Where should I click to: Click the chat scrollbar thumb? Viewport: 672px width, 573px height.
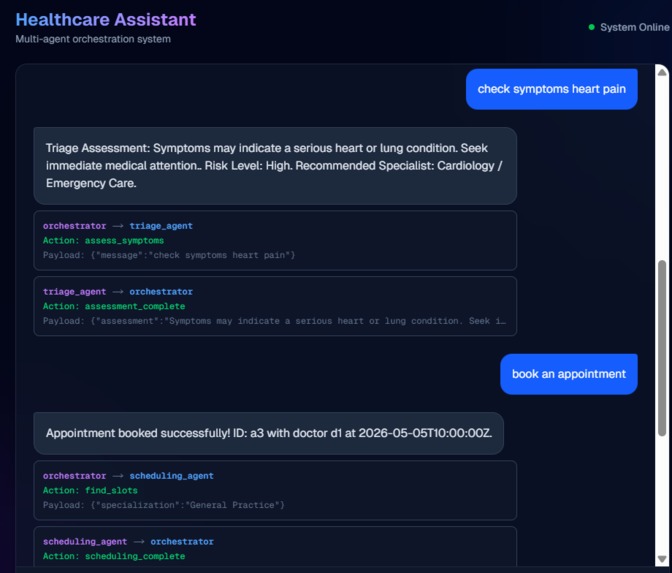point(662,348)
